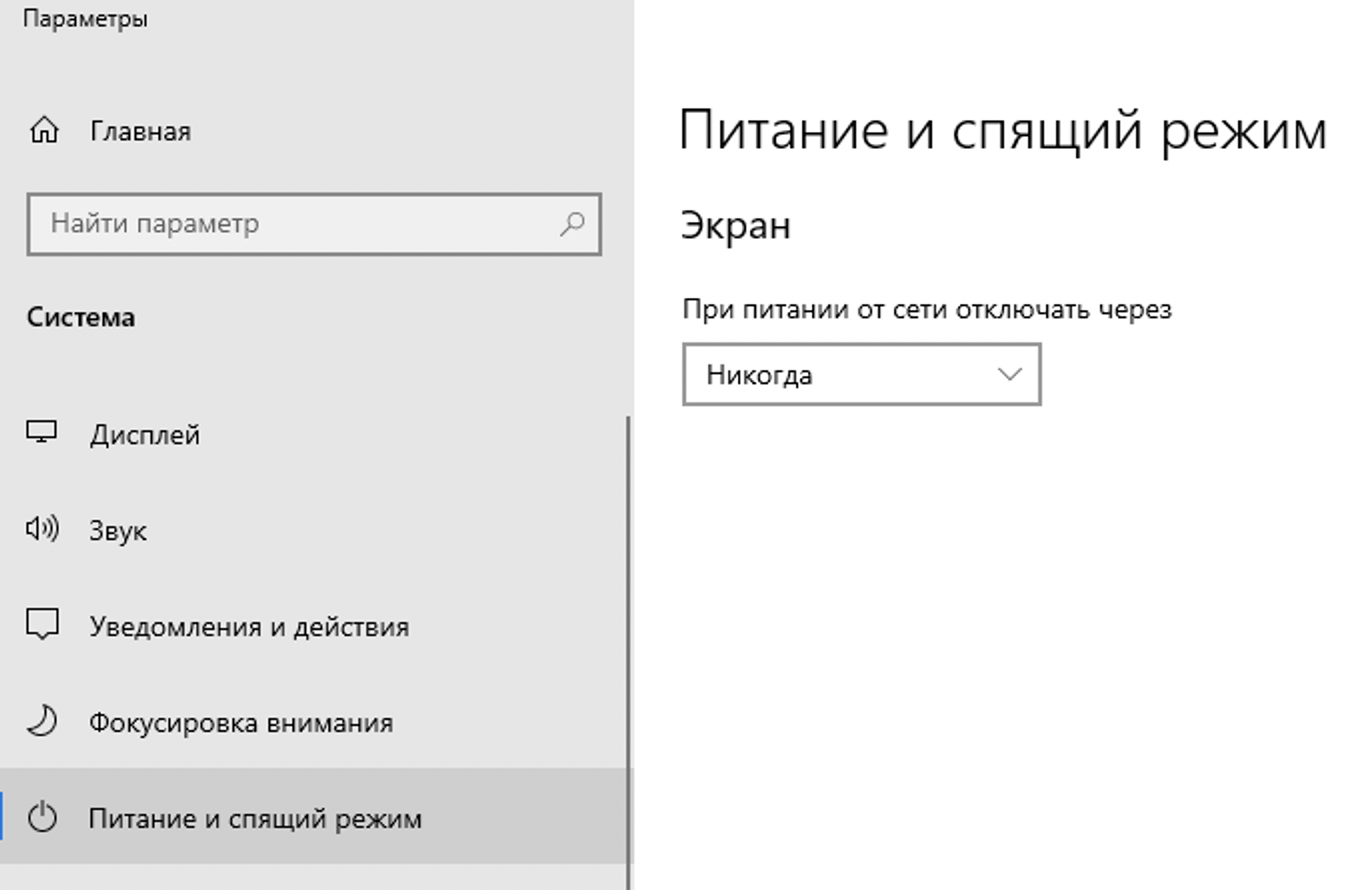The width and height of the screenshot is (1364, 890).
Task: Click the sidebar vertical scrollbar
Action: tap(629, 652)
